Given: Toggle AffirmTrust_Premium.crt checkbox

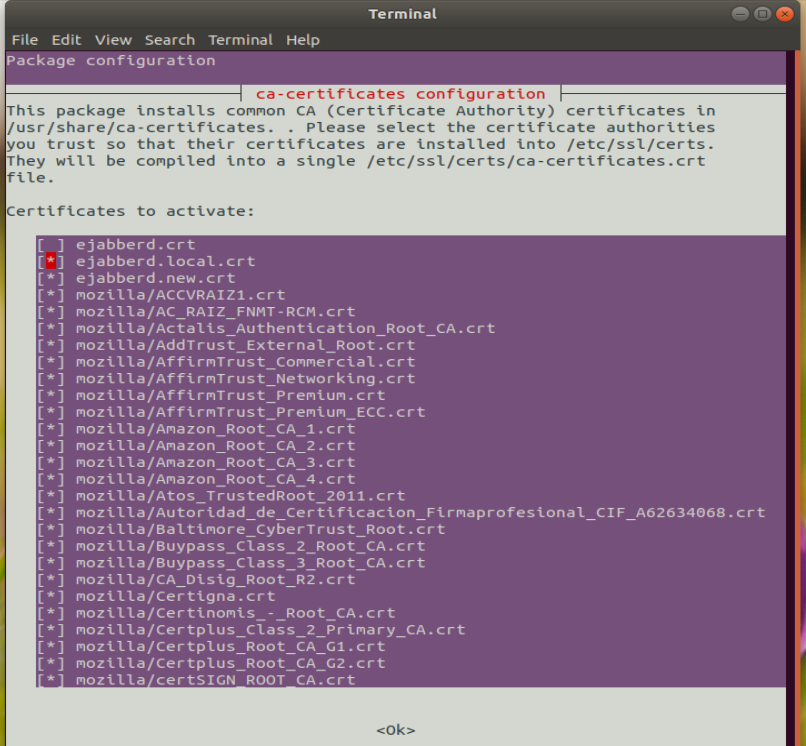Looking at the screenshot, I should click(51, 395).
